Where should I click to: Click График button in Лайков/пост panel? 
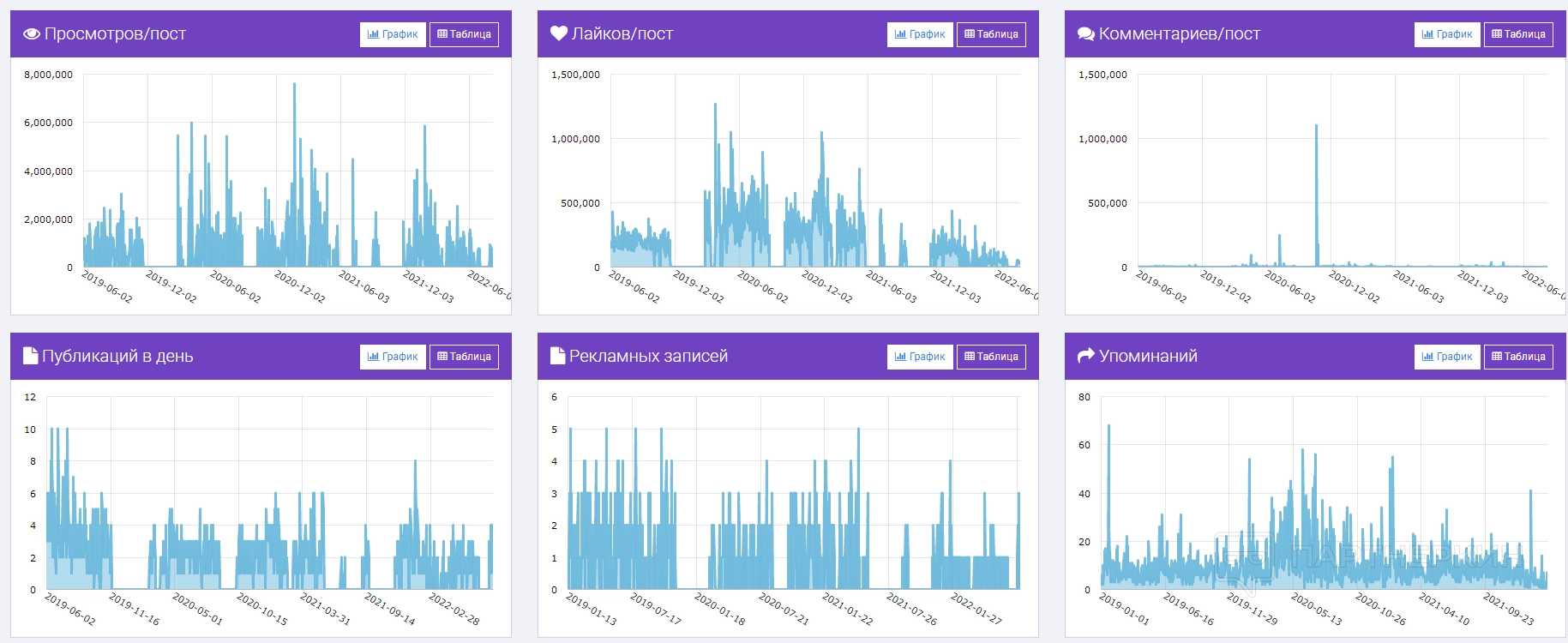pyautogui.click(x=920, y=34)
